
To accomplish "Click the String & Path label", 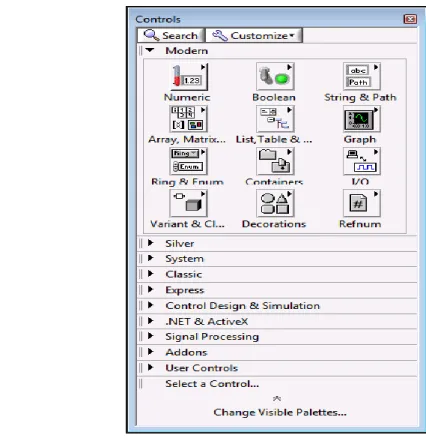I will click(x=360, y=97).
